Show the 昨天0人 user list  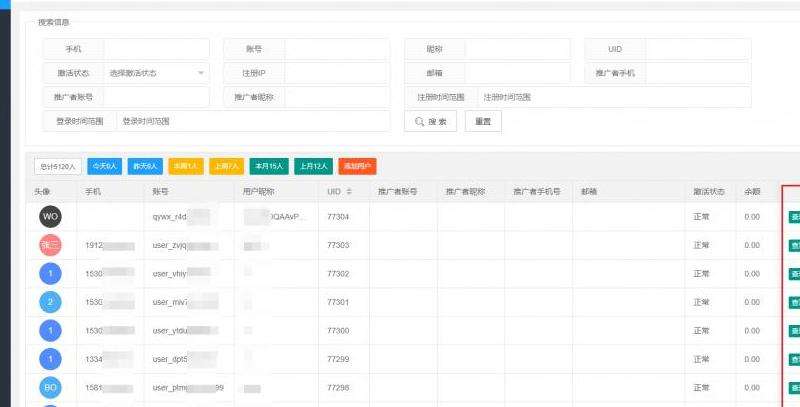[x=146, y=166]
